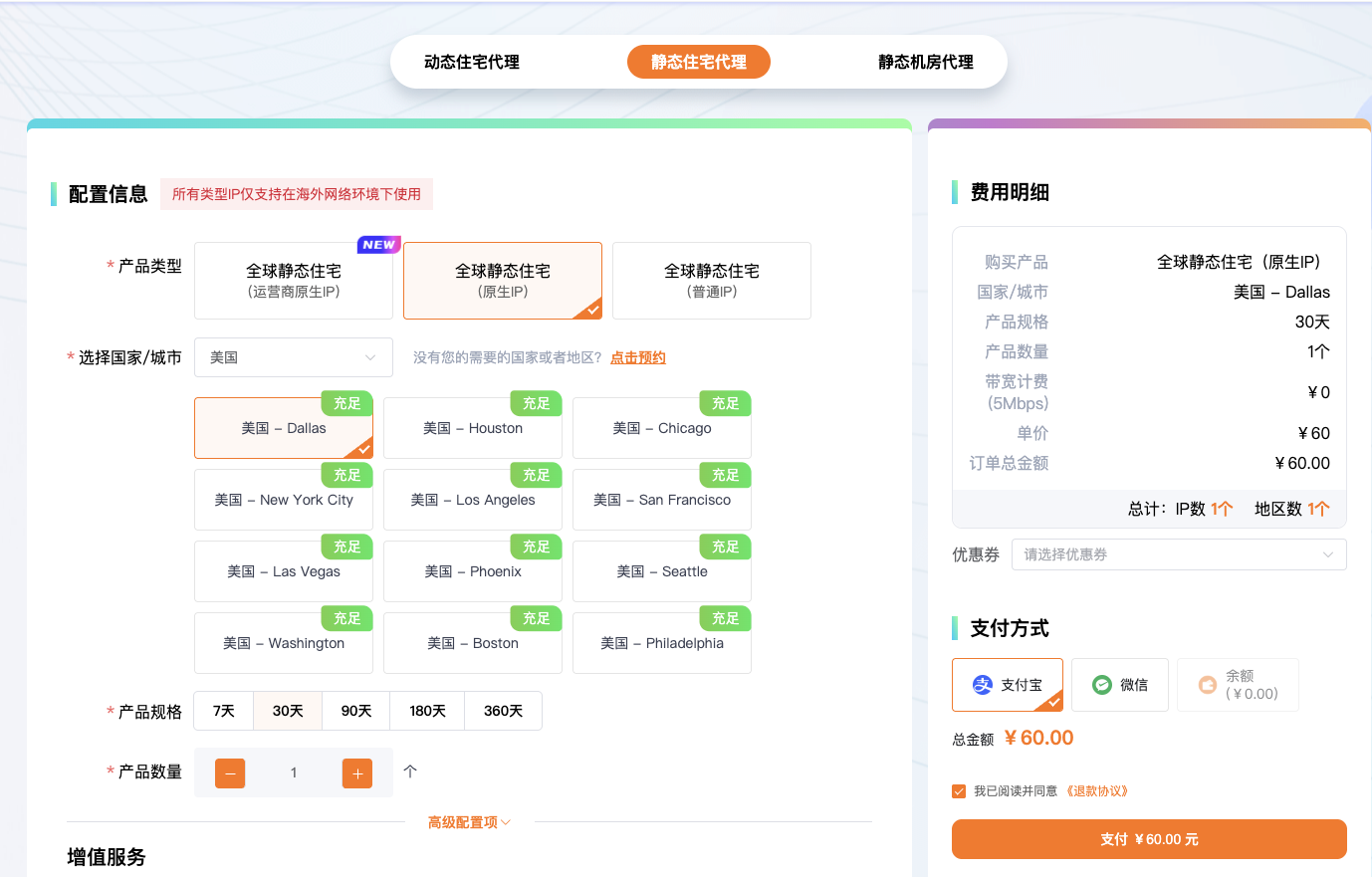The height and width of the screenshot is (877, 1372).
Task: Select city 美国 – Houston
Action: 473,428
